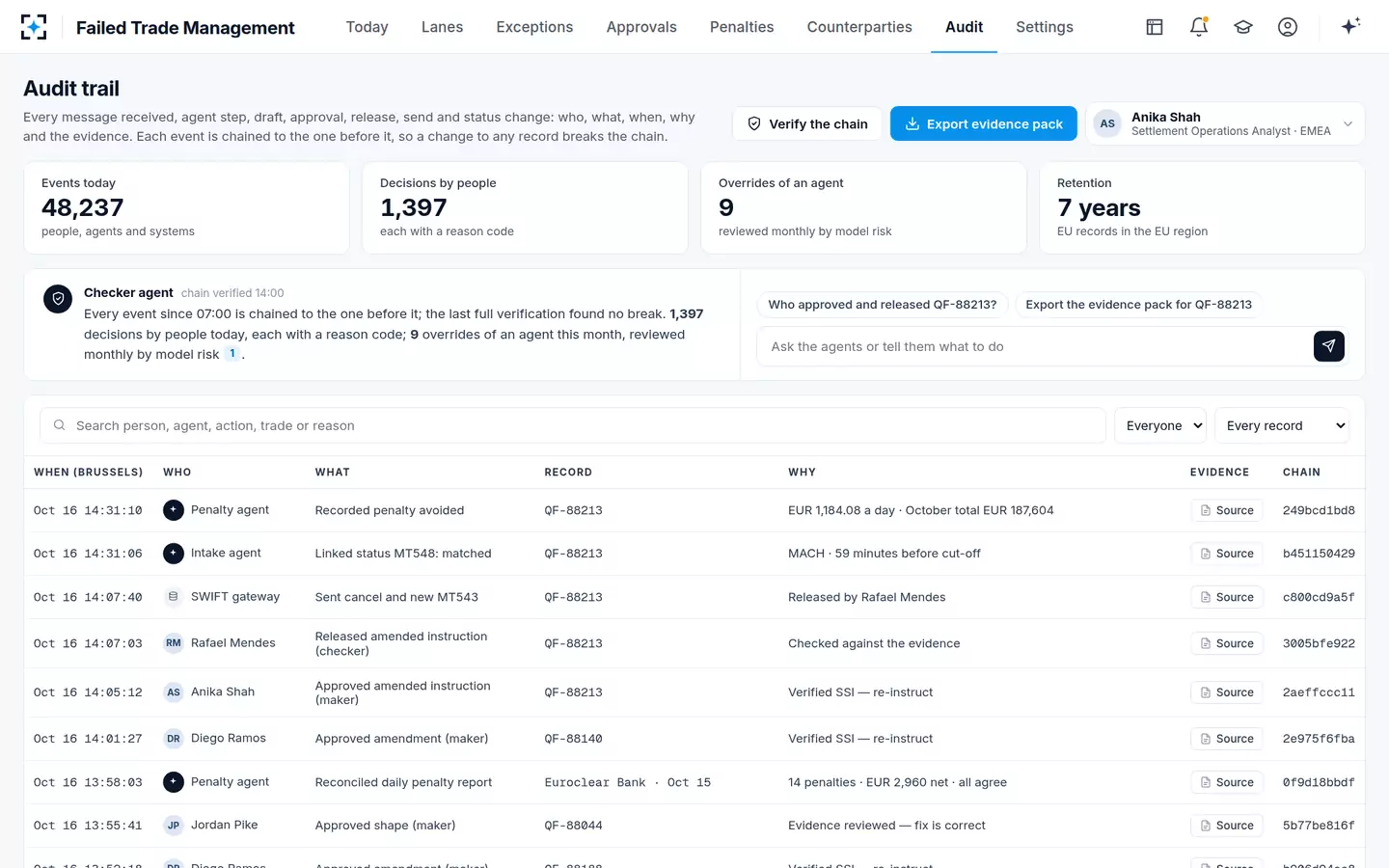Export the evidence pack

coord(983,123)
